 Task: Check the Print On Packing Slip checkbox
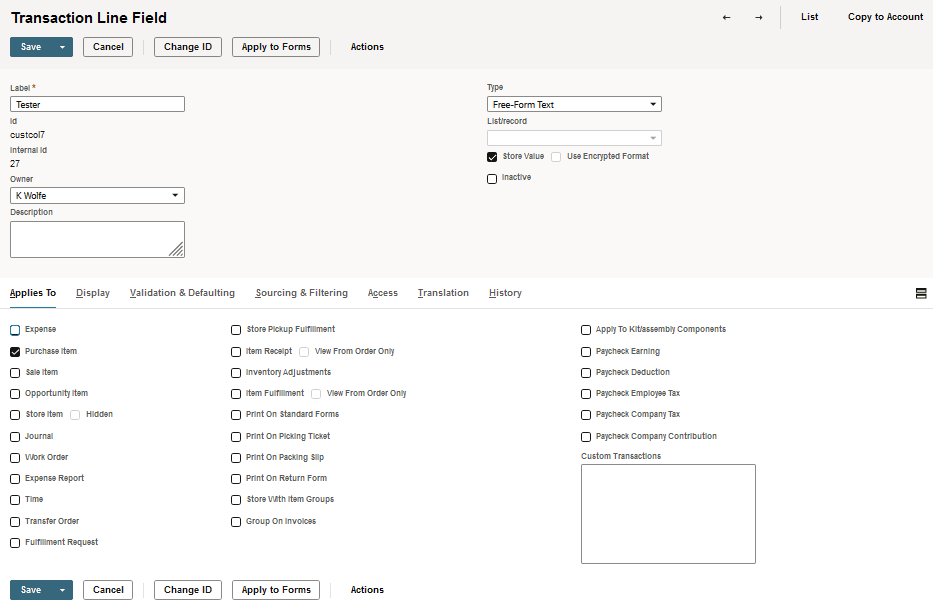pyautogui.click(x=236, y=458)
